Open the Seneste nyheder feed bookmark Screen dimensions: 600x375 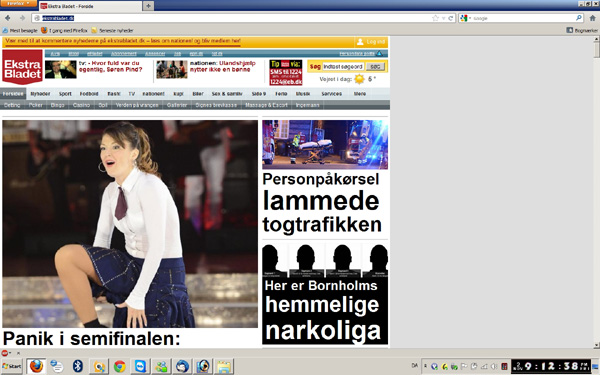click(112, 30)
